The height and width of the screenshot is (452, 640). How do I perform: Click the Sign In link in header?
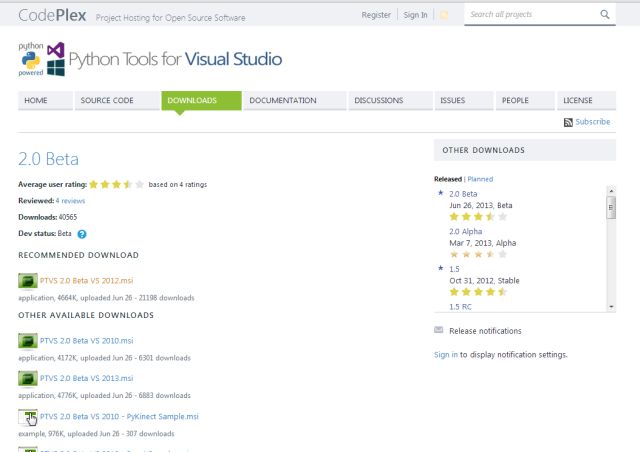pos(414,15)
